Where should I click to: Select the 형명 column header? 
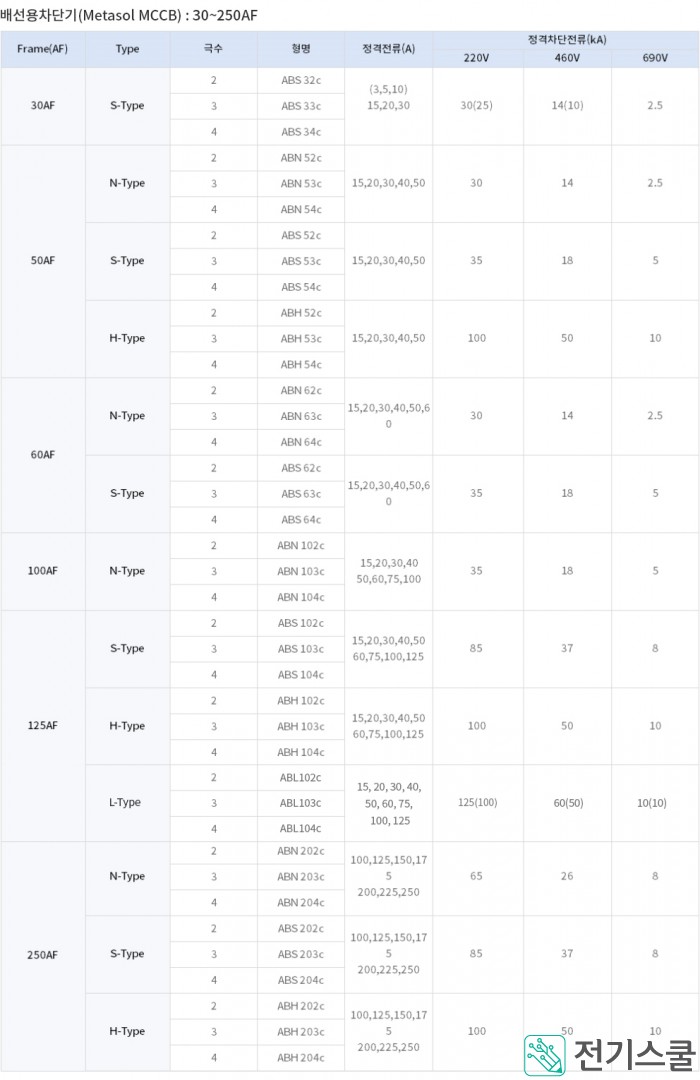(x=301, y=49)
